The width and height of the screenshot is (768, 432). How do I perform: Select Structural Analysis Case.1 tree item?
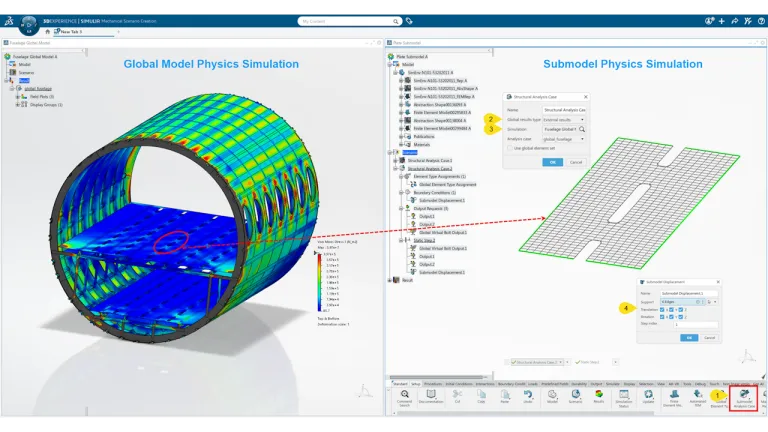[430, 160]
